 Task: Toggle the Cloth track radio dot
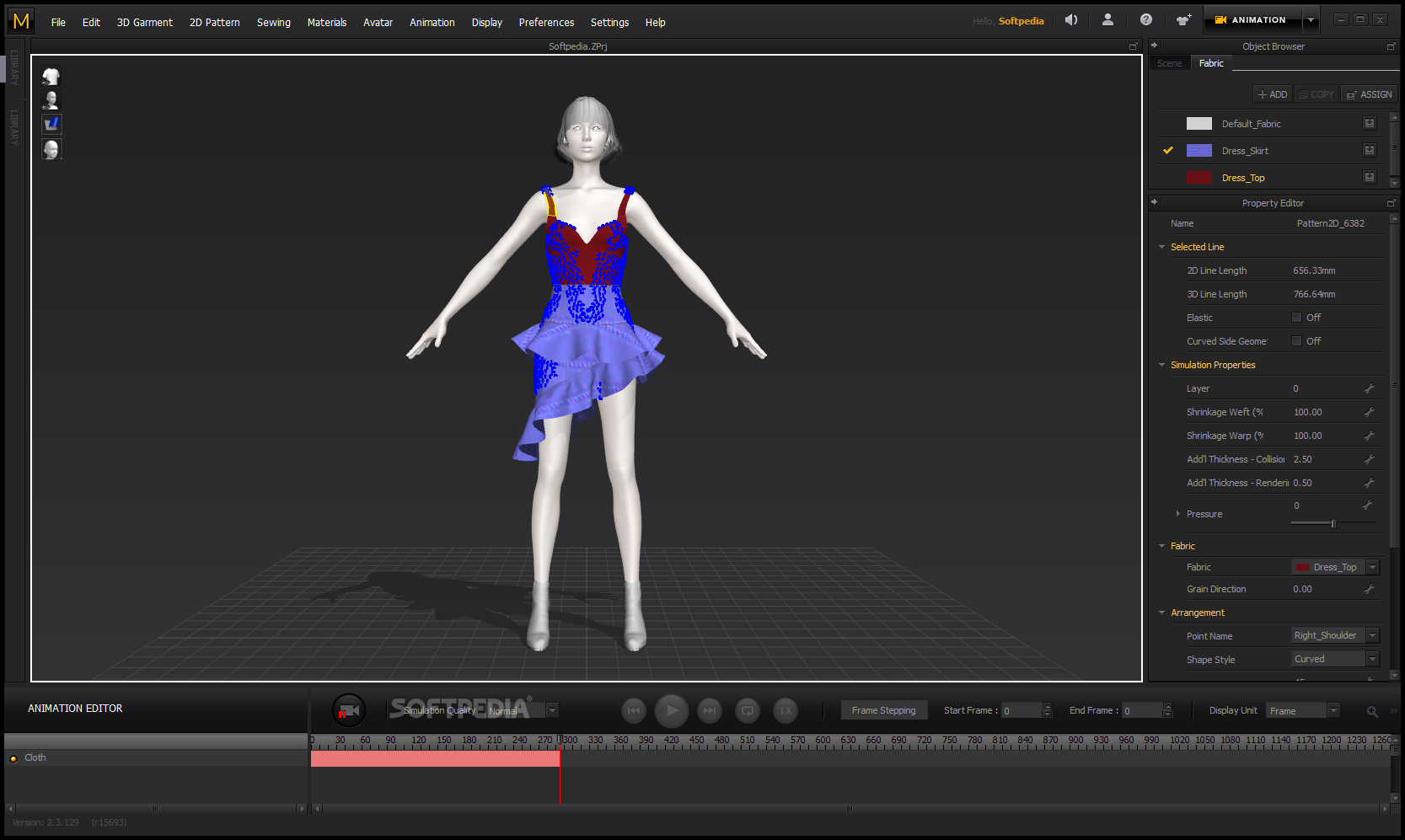pyautogui.click(x=13, y=758)
